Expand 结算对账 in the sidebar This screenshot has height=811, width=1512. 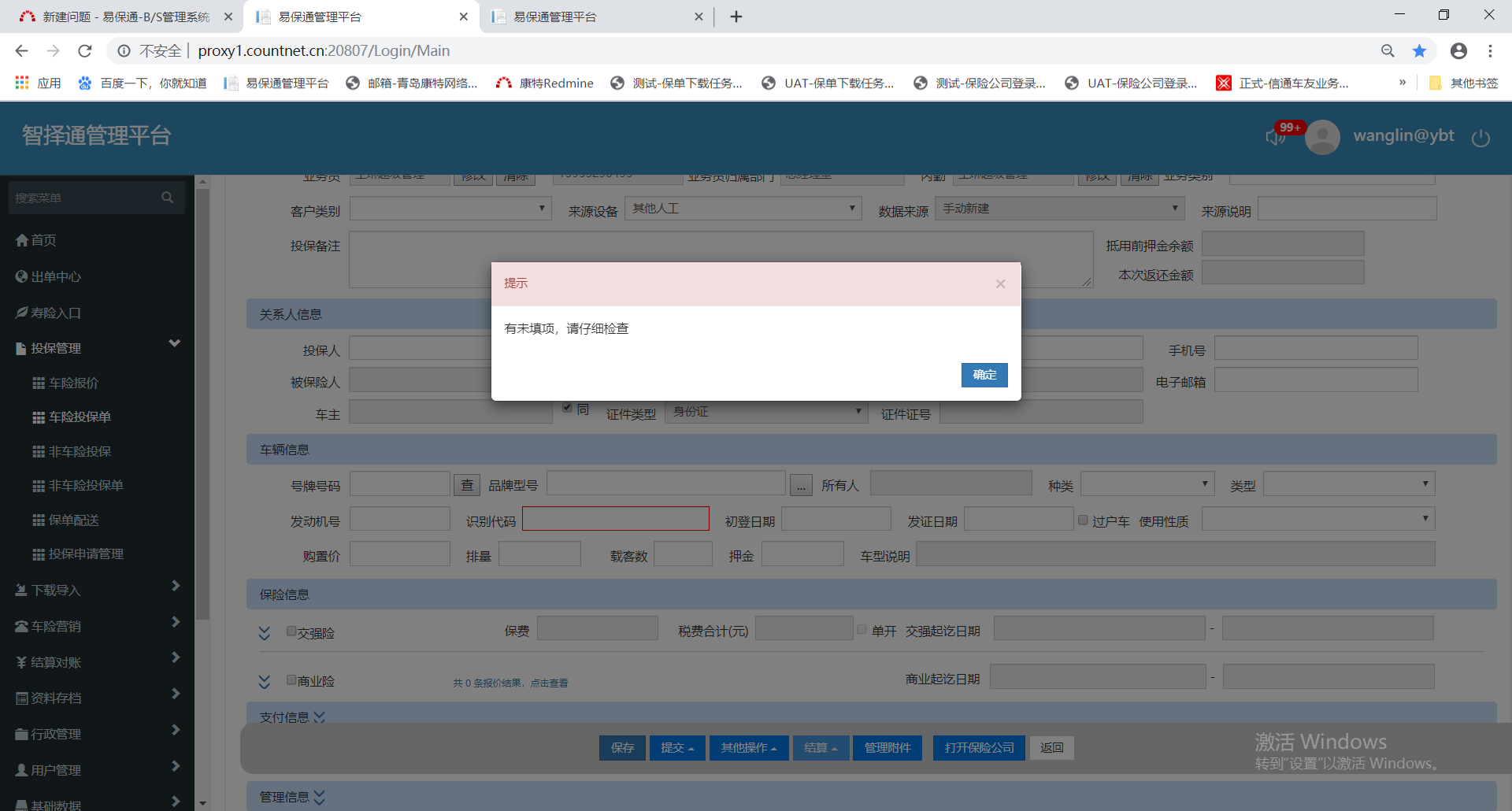click(98, 662)
